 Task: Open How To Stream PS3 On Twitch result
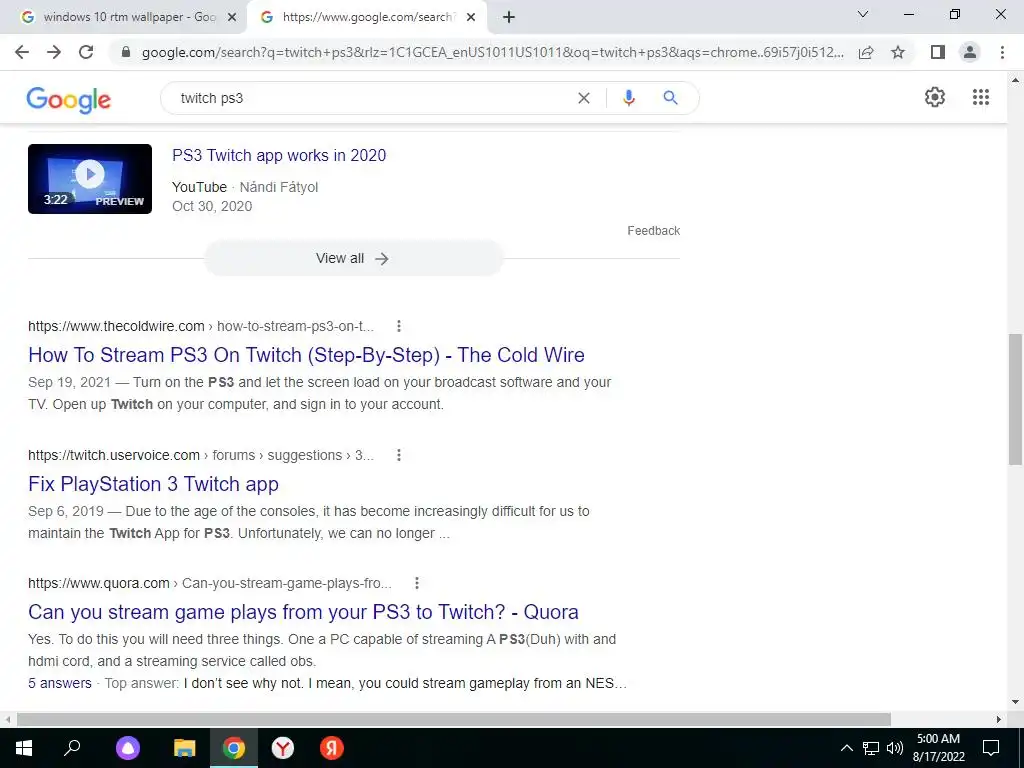point(306,355)
